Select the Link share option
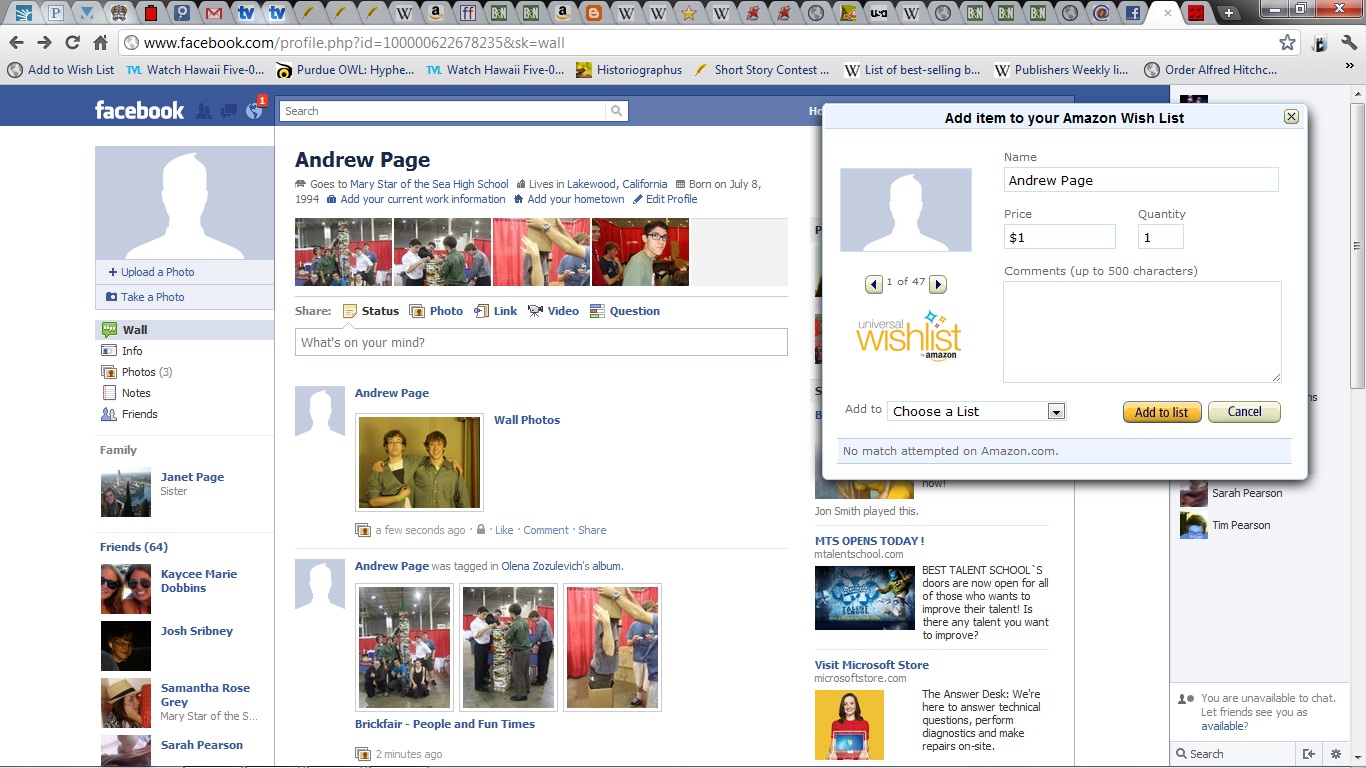Screen dimensions: 1366x768 (x=496, y=311)
